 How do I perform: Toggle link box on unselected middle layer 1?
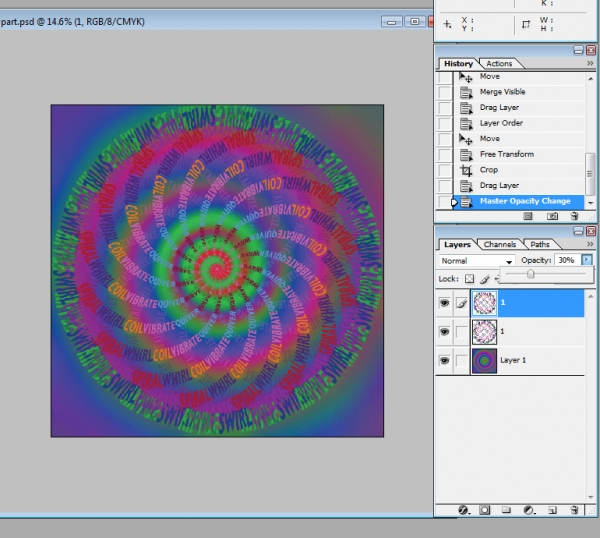point(462,332)
